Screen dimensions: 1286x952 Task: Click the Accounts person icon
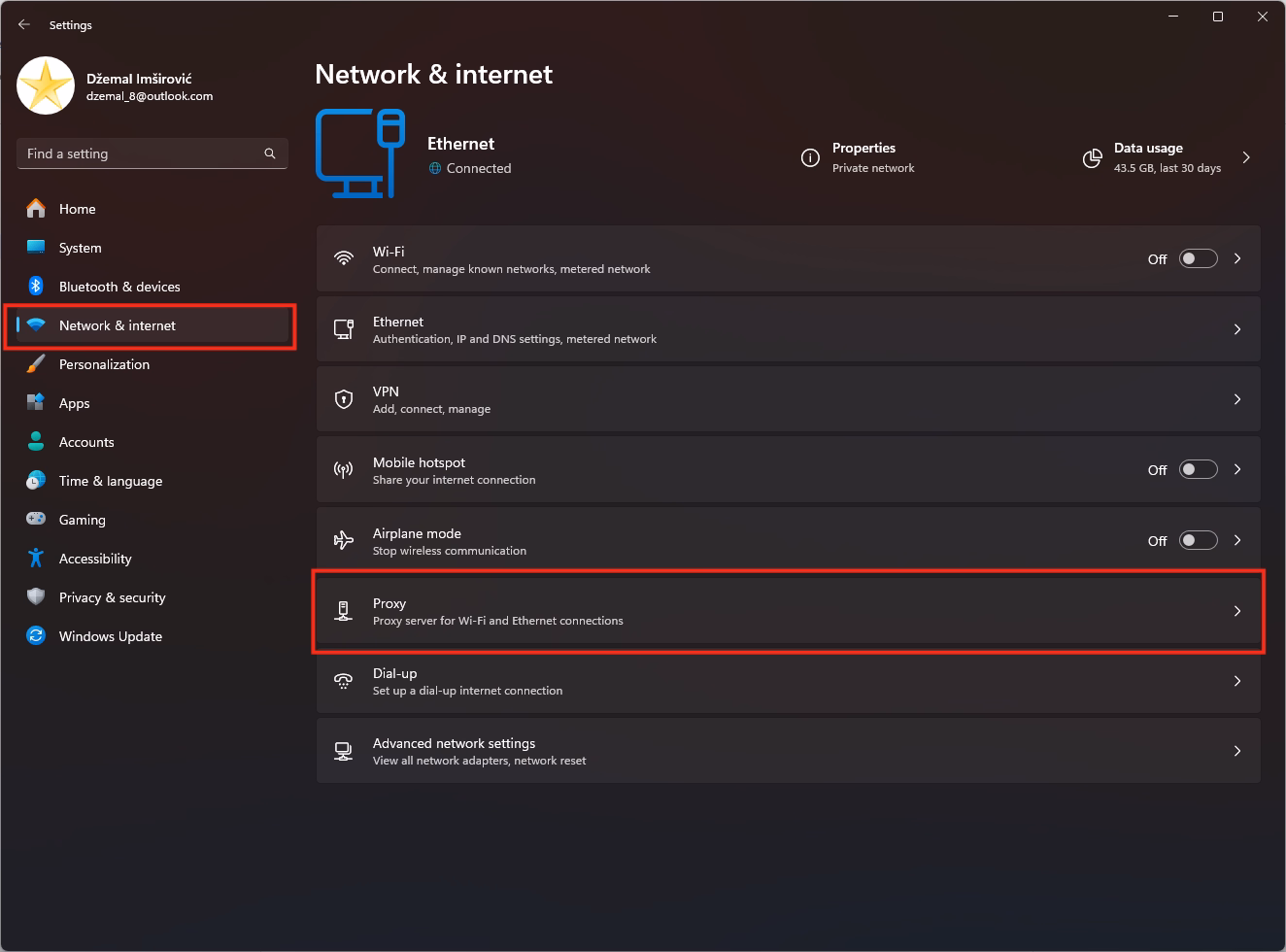coord(36,441)
